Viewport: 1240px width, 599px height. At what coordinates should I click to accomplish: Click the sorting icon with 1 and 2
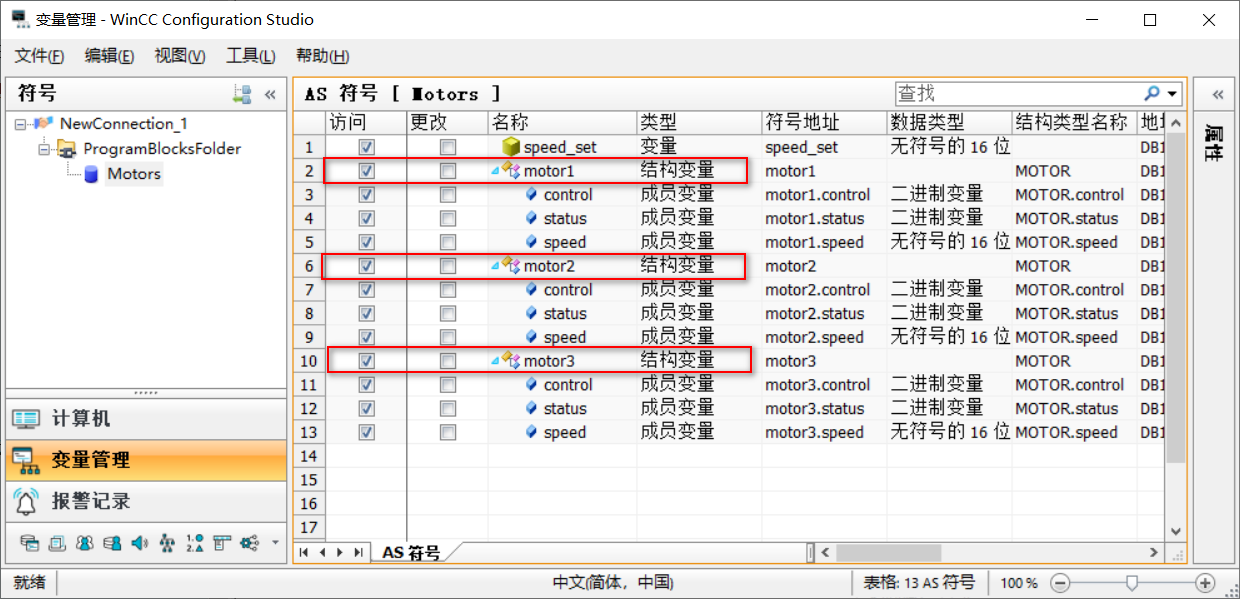pyautogui.click(x=195, y=543)
